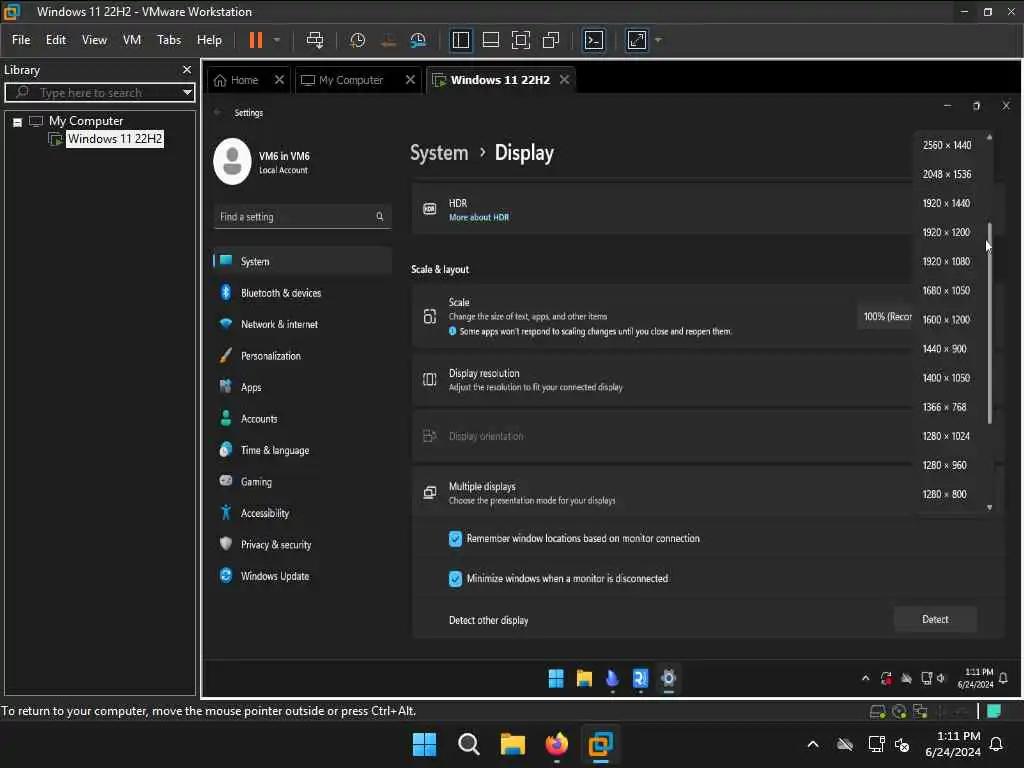Click the Detect button

(x=935, y=619)
